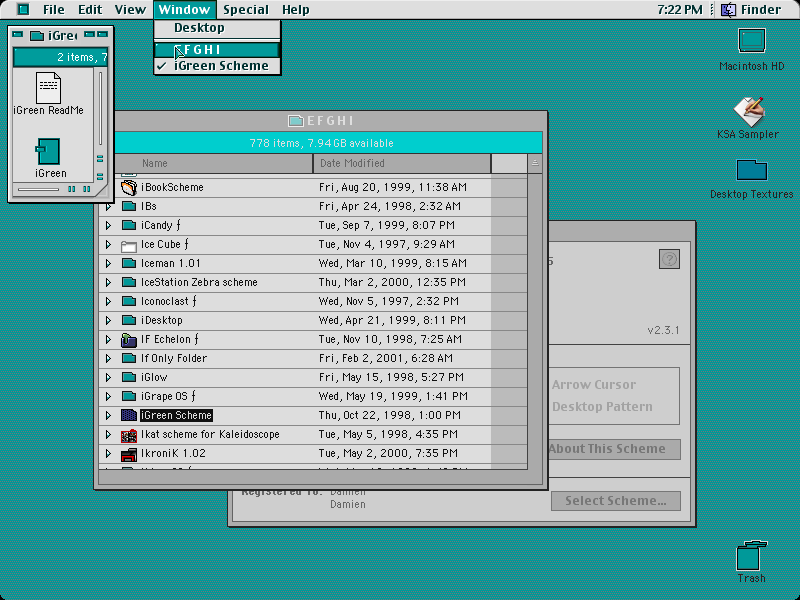Expand the iGlow folder triangle
Screen dimensions: 800x600
pyautogui.click(x=108, y=377)
